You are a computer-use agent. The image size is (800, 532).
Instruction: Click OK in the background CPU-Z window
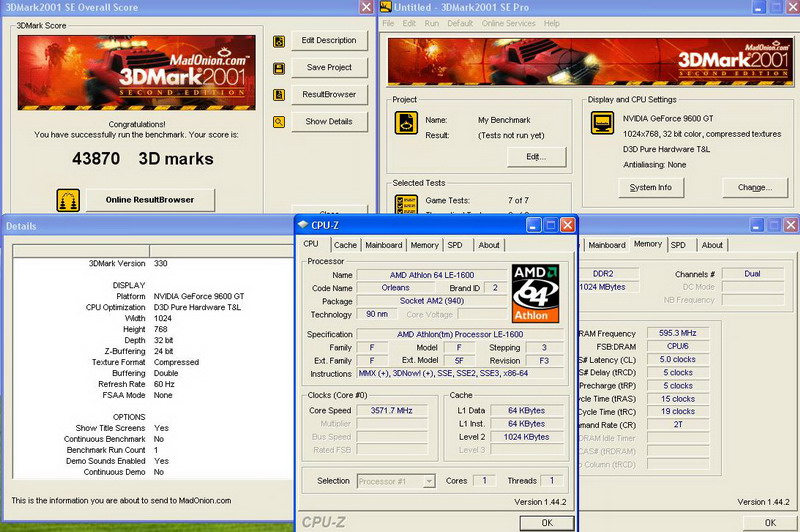point(770,523)
